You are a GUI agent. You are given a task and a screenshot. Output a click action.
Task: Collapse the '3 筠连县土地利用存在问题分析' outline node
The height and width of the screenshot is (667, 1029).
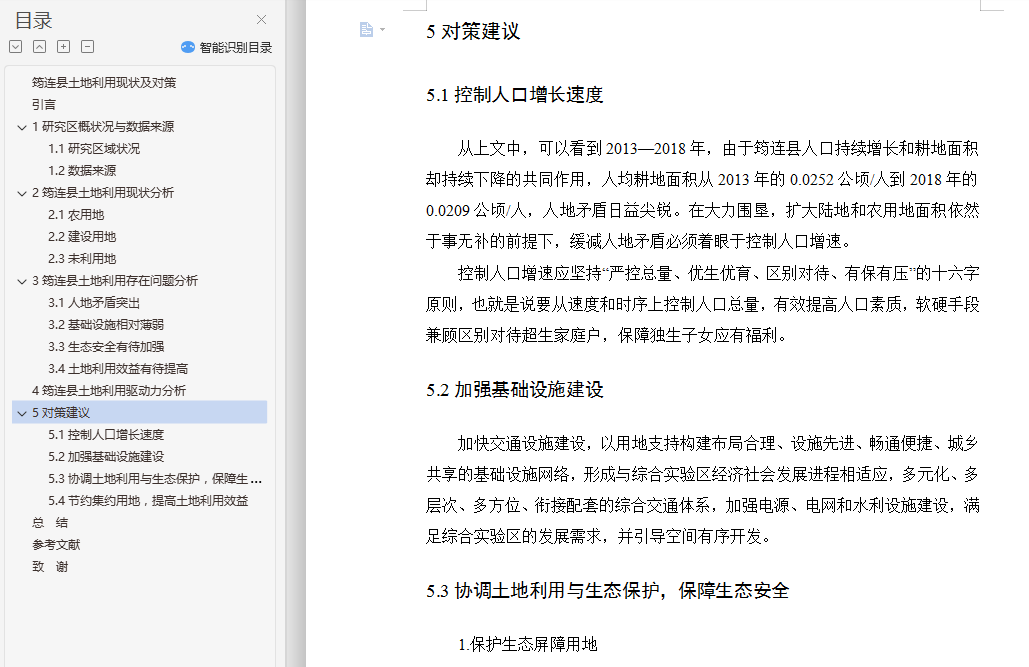(22, 281)
